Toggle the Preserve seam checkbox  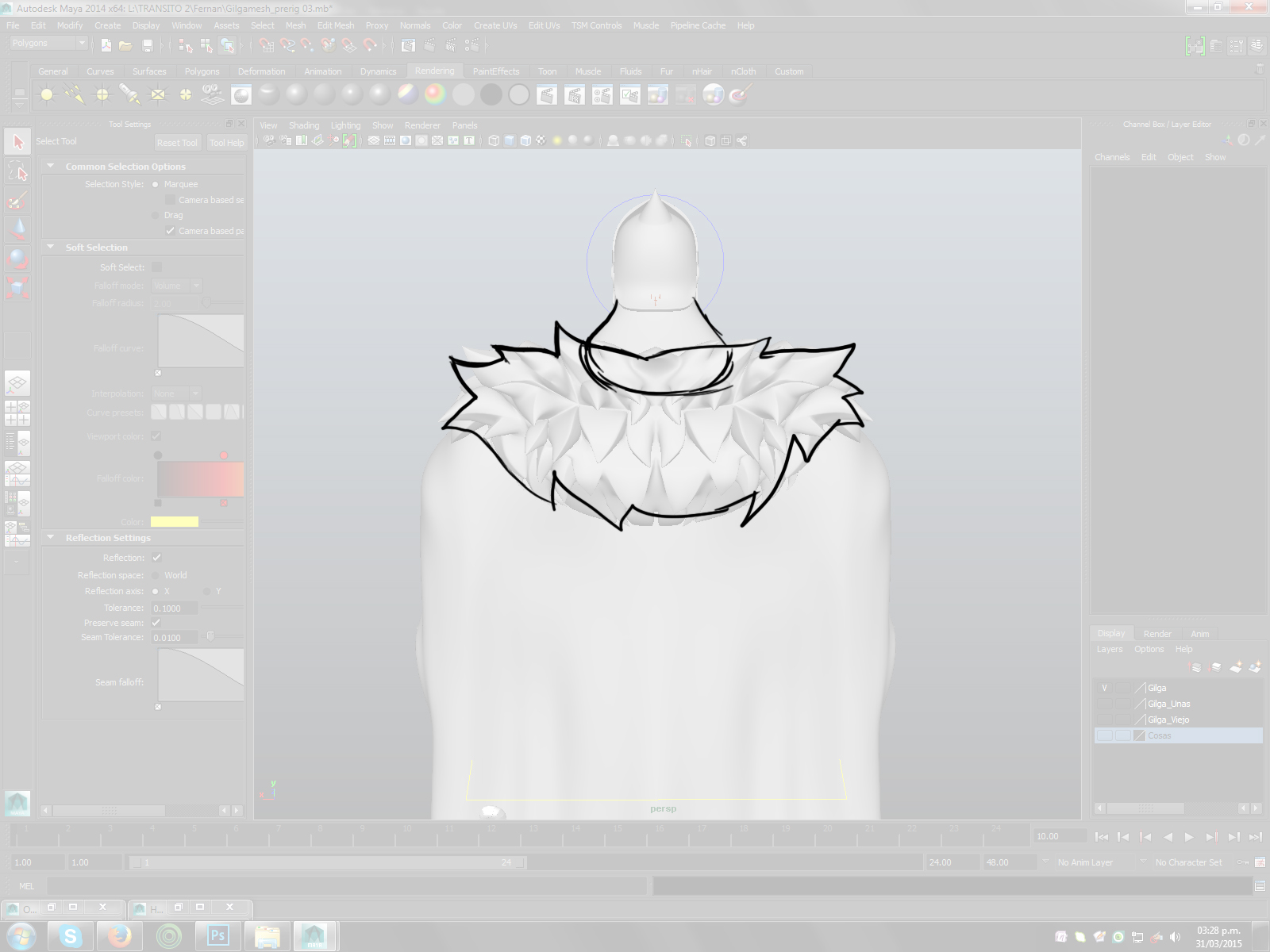pos(156,623)
